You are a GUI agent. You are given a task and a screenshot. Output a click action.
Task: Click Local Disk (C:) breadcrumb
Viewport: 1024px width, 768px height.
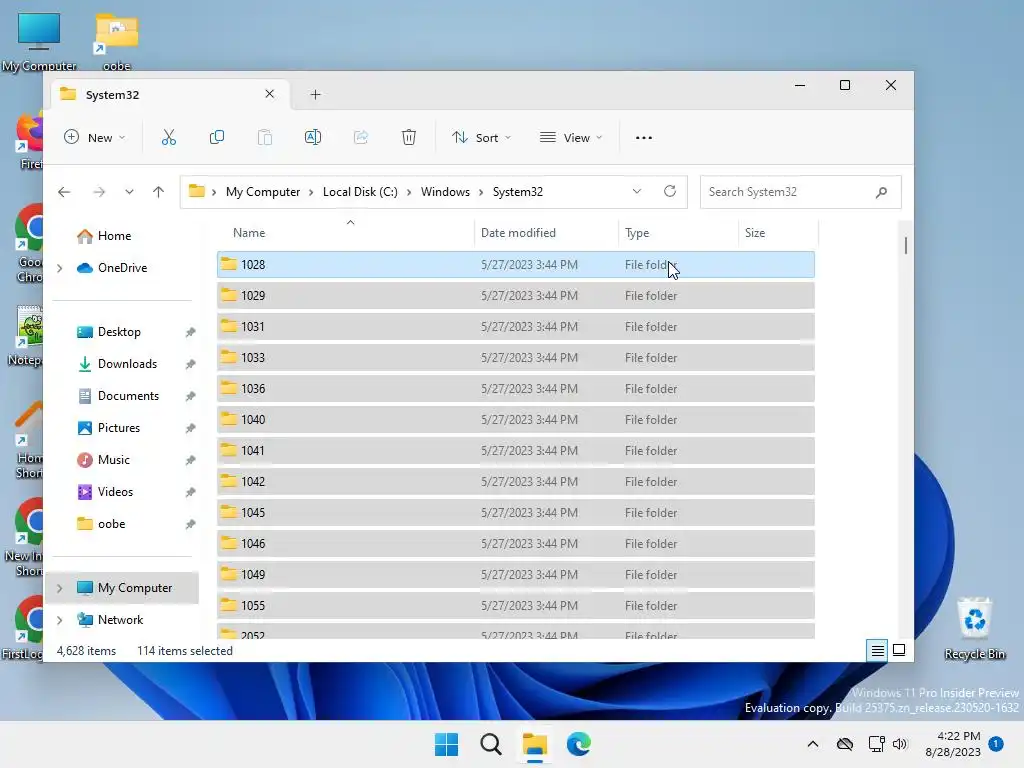click(x=360, y=192)
